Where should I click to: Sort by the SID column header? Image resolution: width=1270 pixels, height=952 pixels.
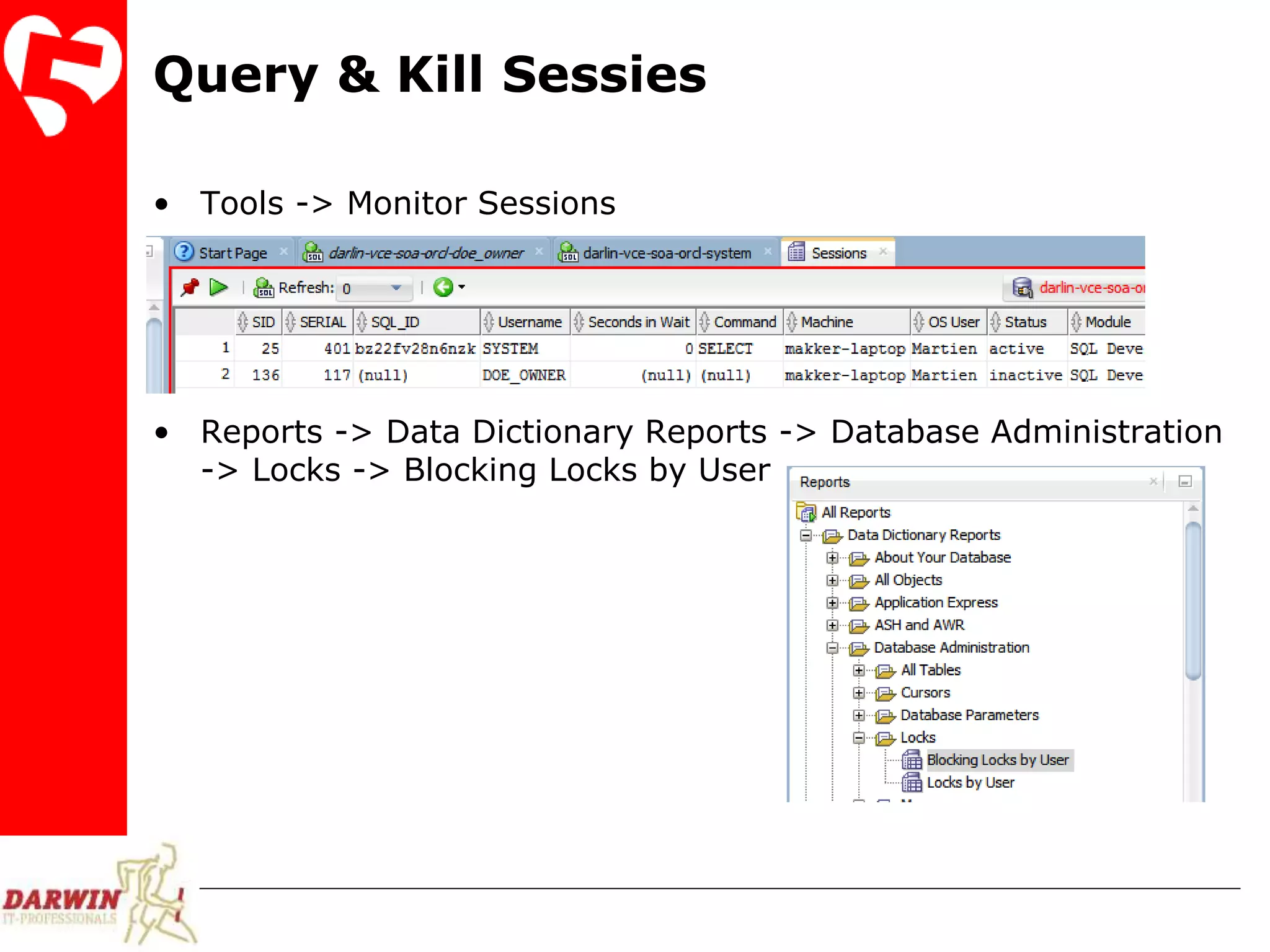(x=258, y=322)
